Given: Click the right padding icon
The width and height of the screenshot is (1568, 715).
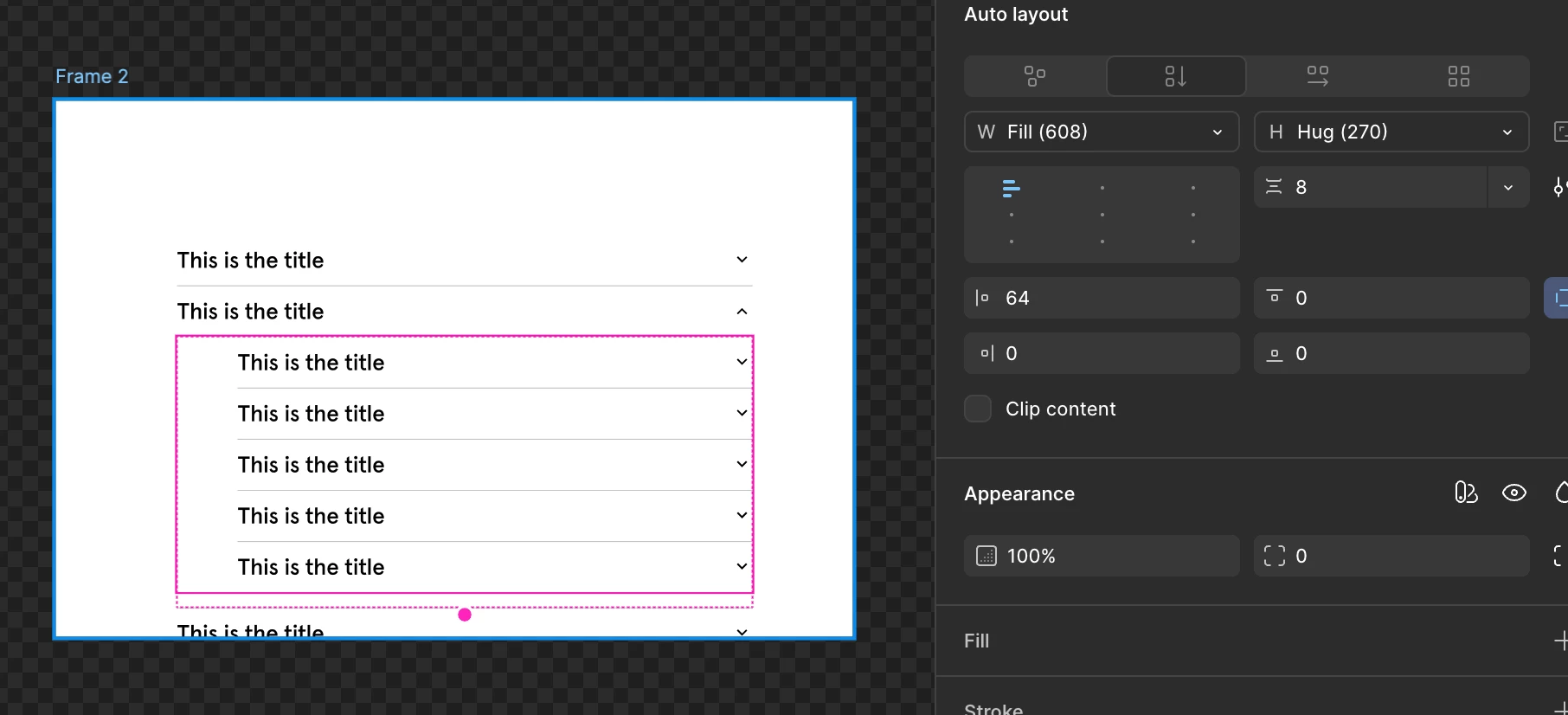Looking at the screenshot, I should tap(986, 353).
